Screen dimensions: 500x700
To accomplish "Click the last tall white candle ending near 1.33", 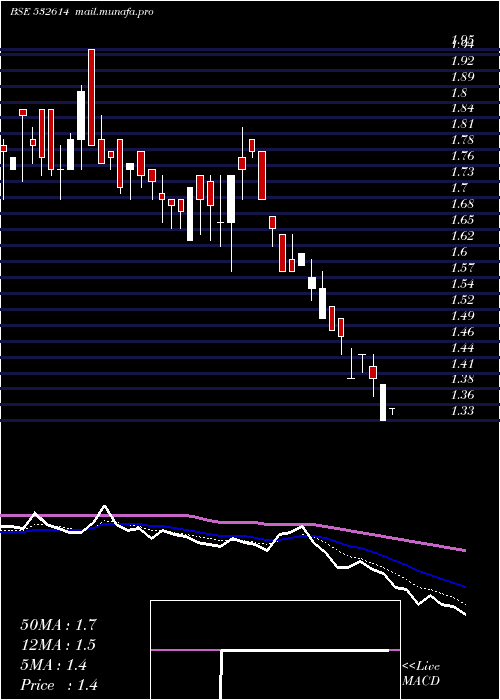I will click(x=383, y=402).
